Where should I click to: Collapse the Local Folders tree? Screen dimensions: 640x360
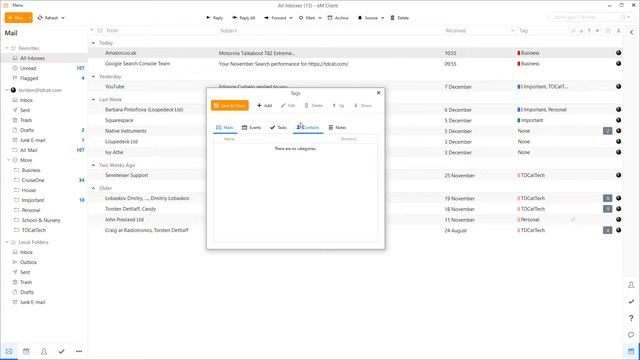point(7,242)
